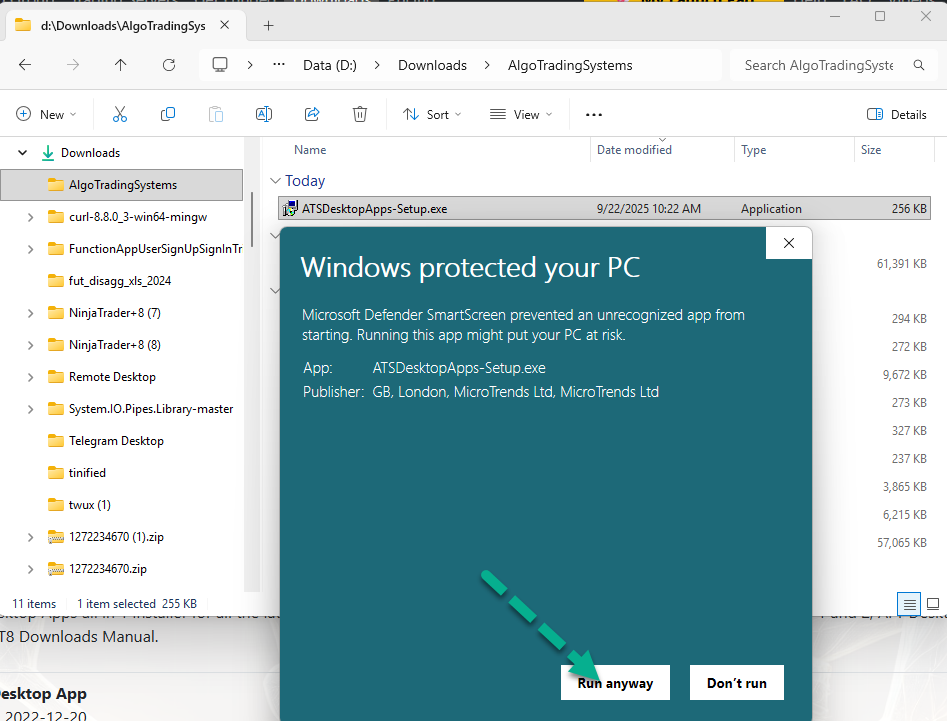
Task: Click the Run anyway button
Action: (615, 683)
